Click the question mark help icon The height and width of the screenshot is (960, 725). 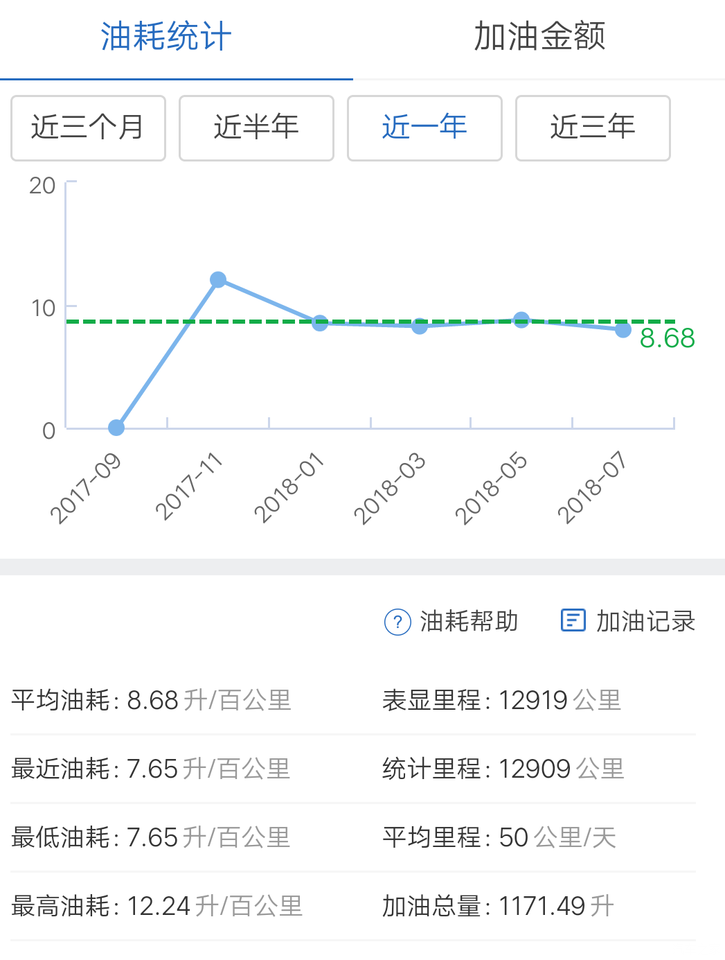pos(398,621)
